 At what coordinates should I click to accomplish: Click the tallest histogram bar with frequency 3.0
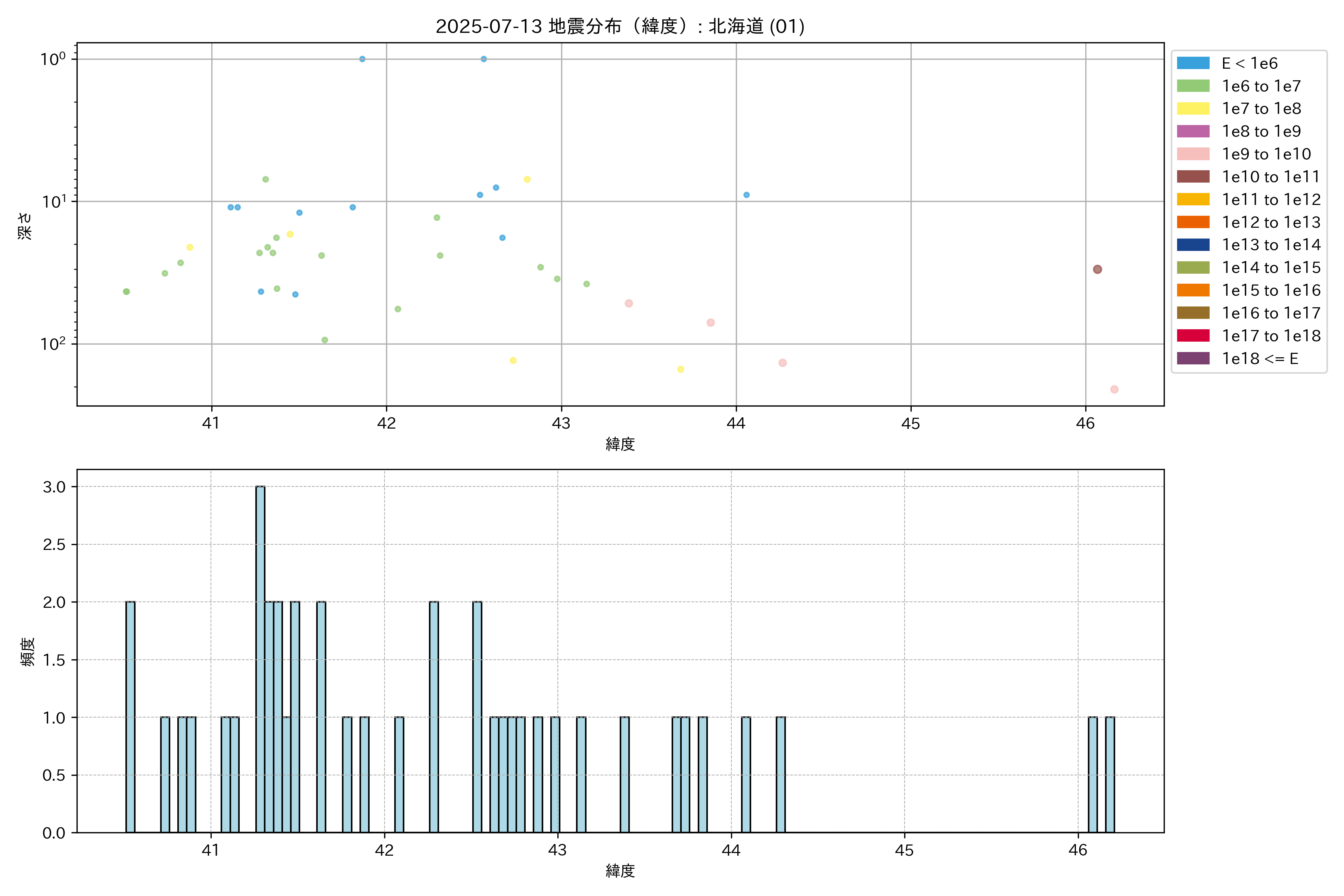tap(261, 657)
